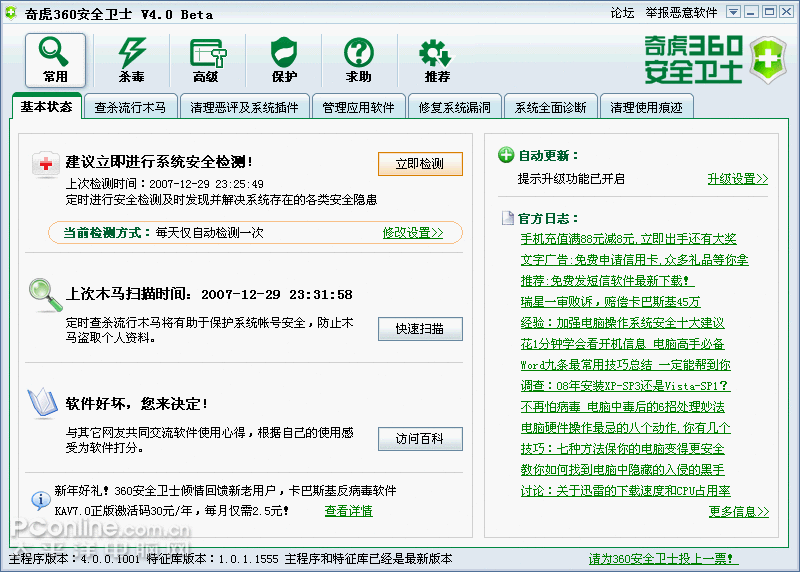Switch to the 基本状态 tab
Image resolution: width=800 pixels, height=572 pixels.
46,106
